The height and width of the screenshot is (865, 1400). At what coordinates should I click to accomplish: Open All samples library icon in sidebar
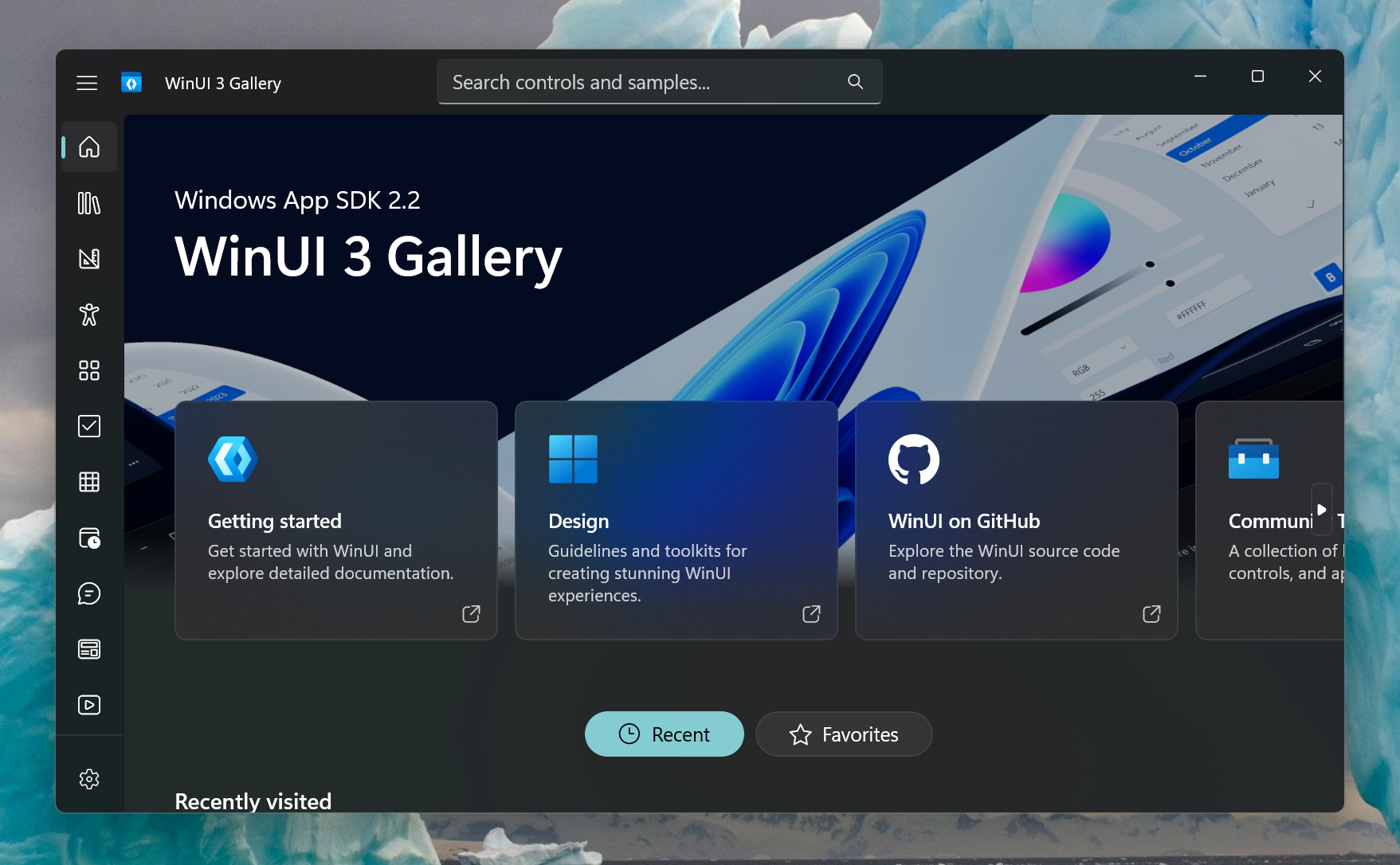(x=89, y=203)
